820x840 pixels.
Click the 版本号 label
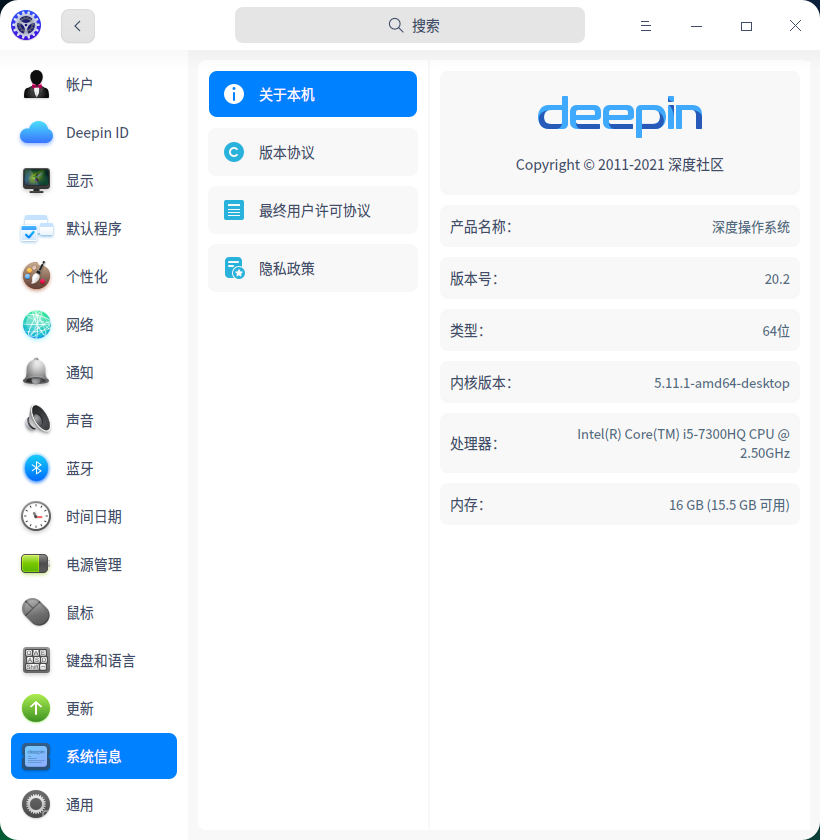(x=473, y=279)
